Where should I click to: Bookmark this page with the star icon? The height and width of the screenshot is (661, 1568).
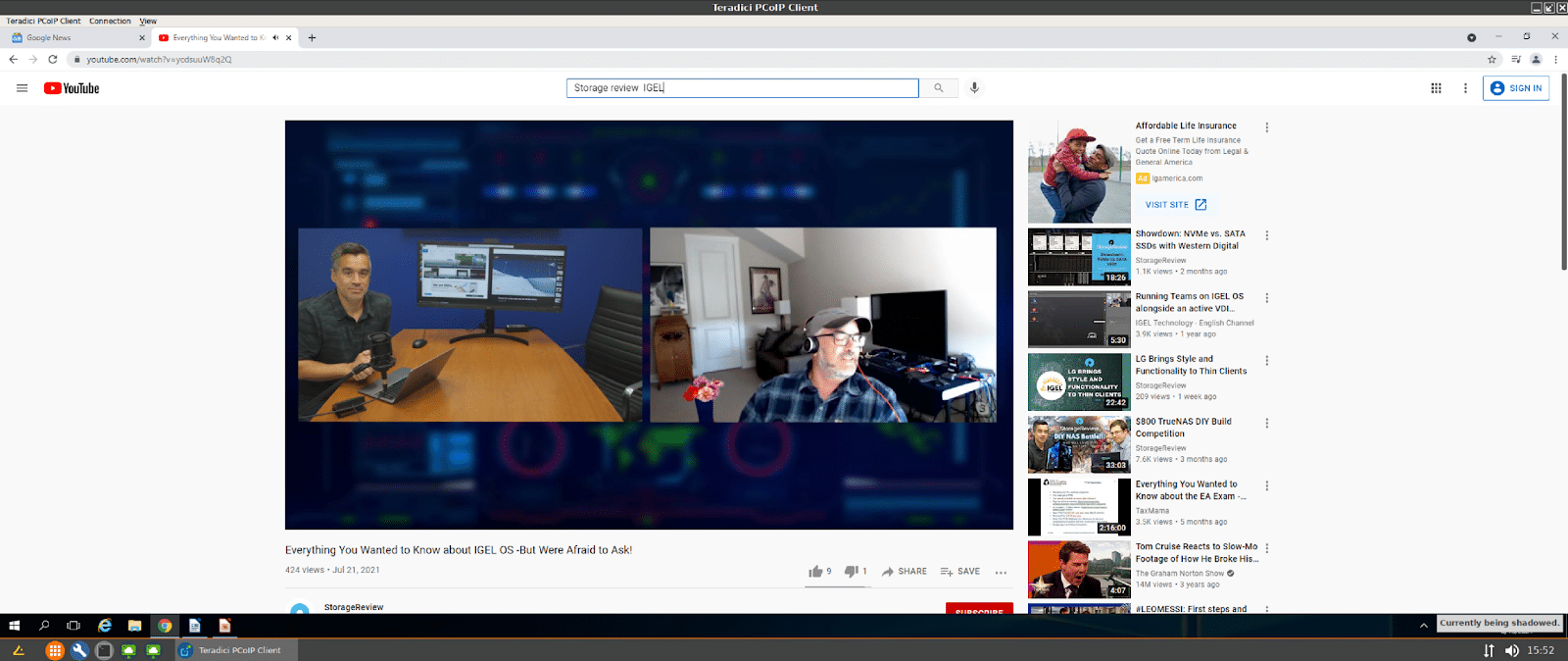1492,60
